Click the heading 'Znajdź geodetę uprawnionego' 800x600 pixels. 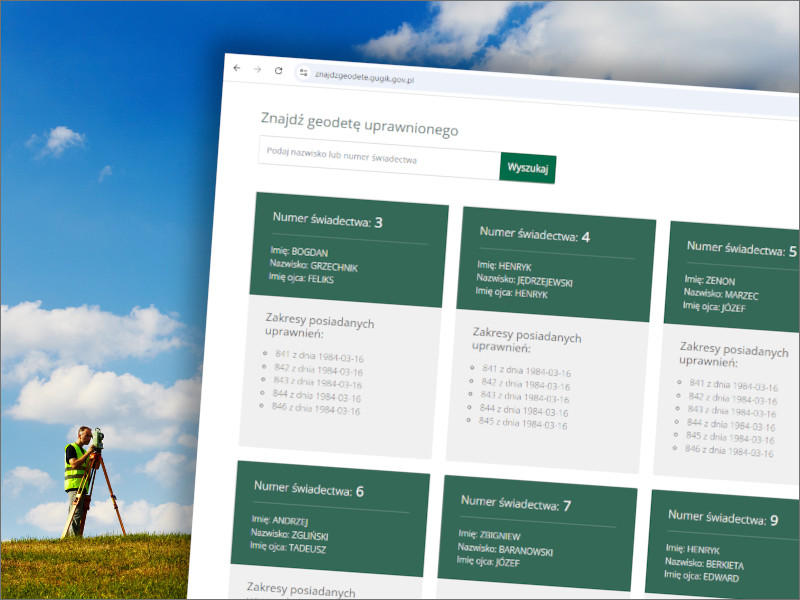click(360, 124)
